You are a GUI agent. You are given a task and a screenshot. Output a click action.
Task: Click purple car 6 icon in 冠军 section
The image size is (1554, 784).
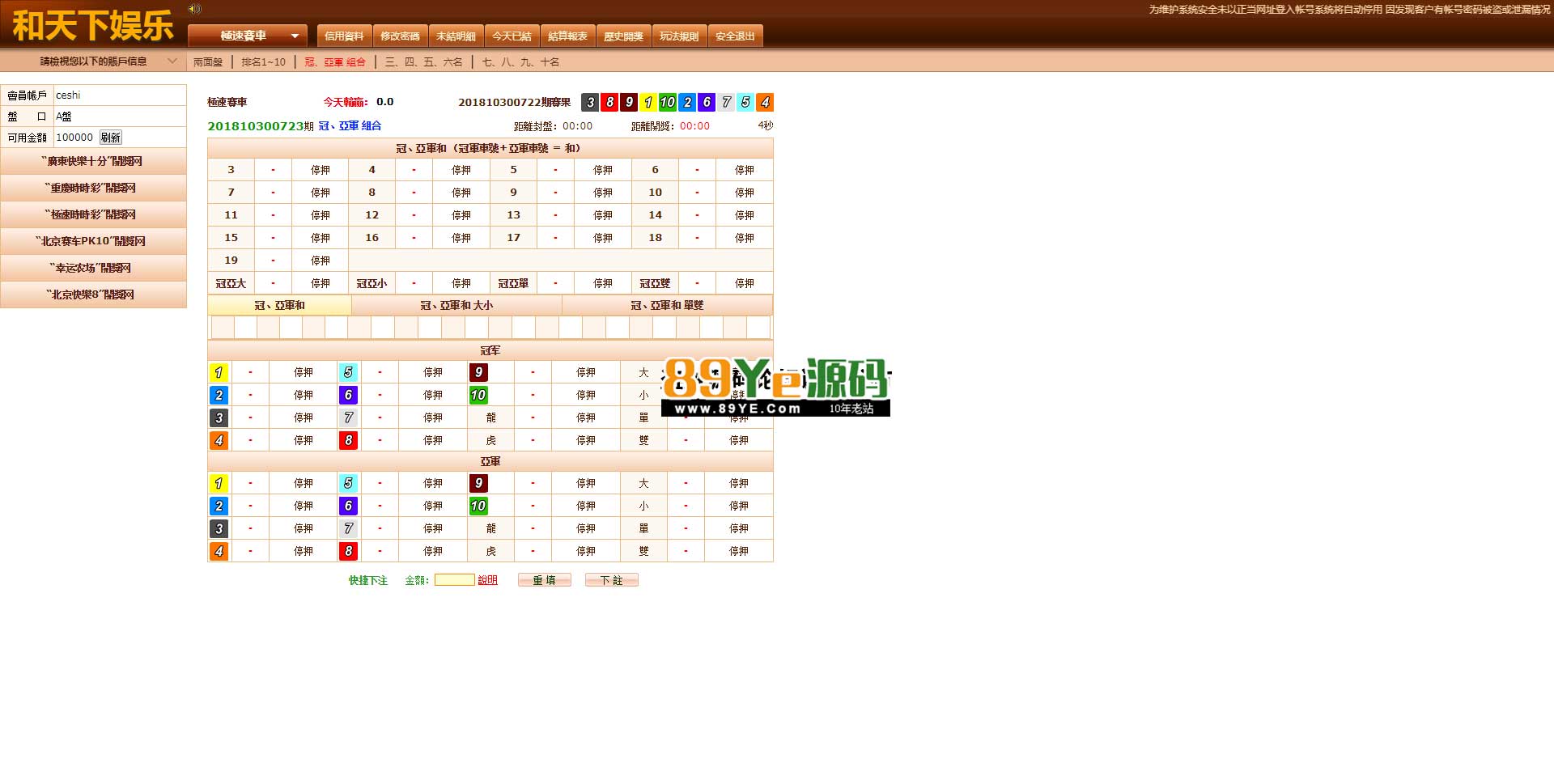pos(348,395)
